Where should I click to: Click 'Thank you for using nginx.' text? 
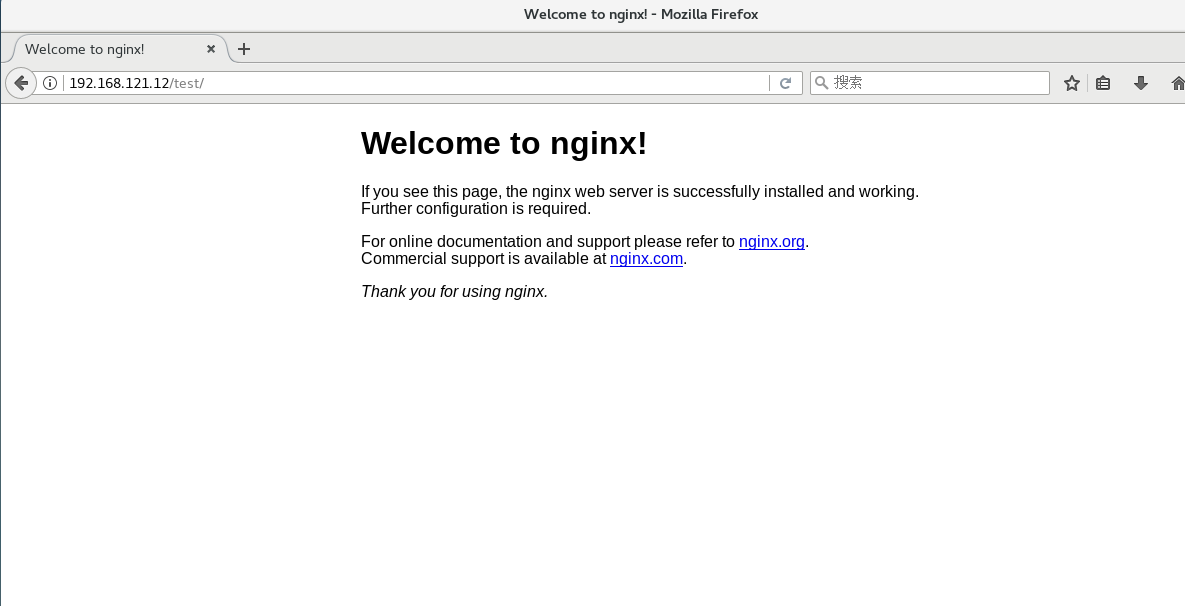[x=454, y=292]
